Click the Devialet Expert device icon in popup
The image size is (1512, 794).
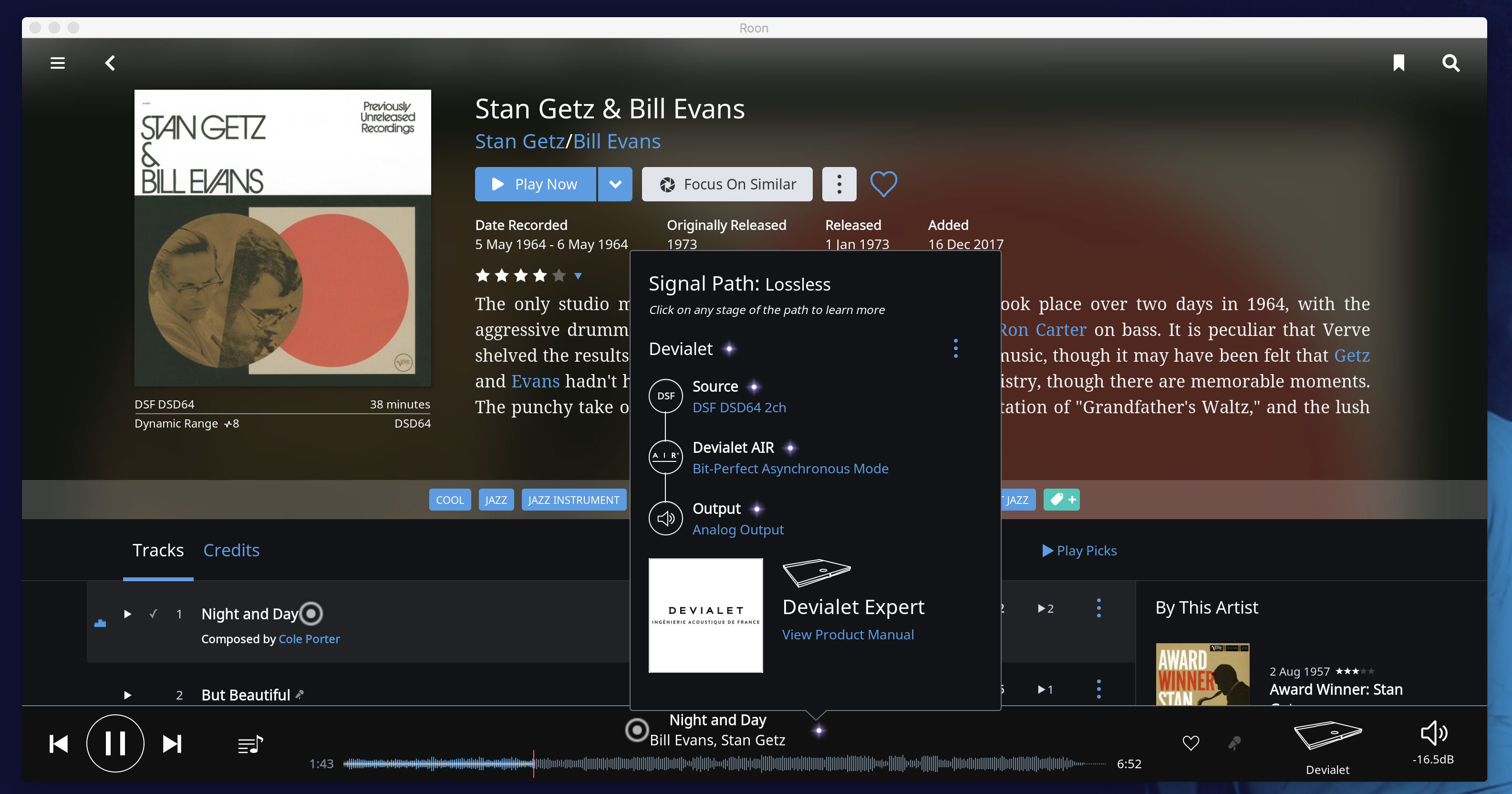coord(817,573)
